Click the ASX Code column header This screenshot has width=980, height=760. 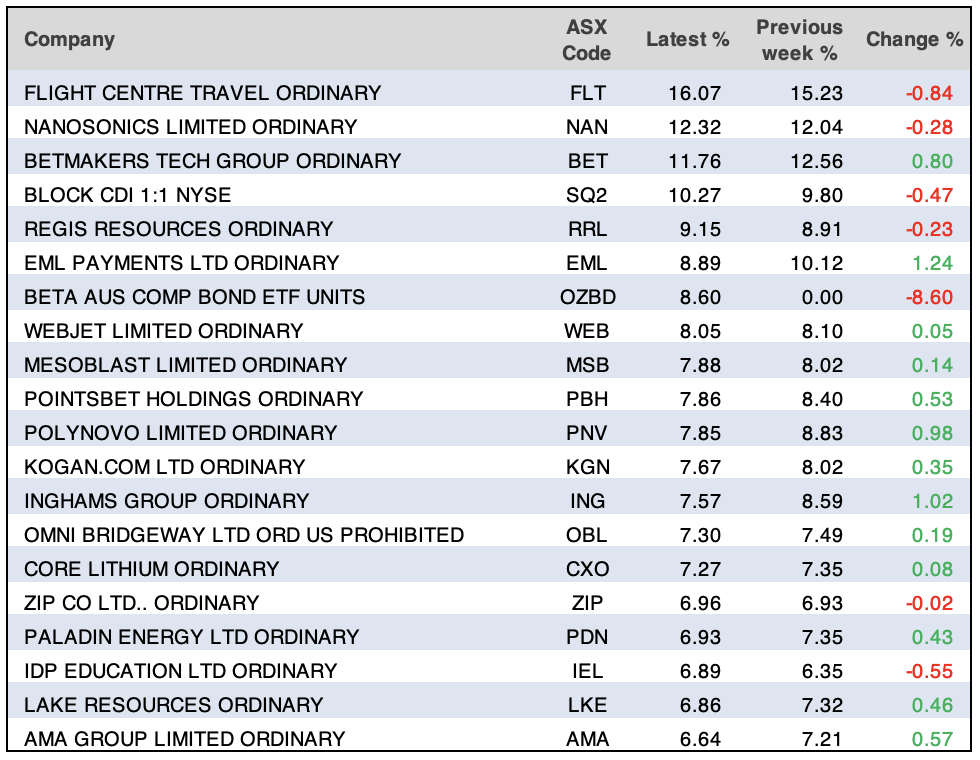click(586, 40)
